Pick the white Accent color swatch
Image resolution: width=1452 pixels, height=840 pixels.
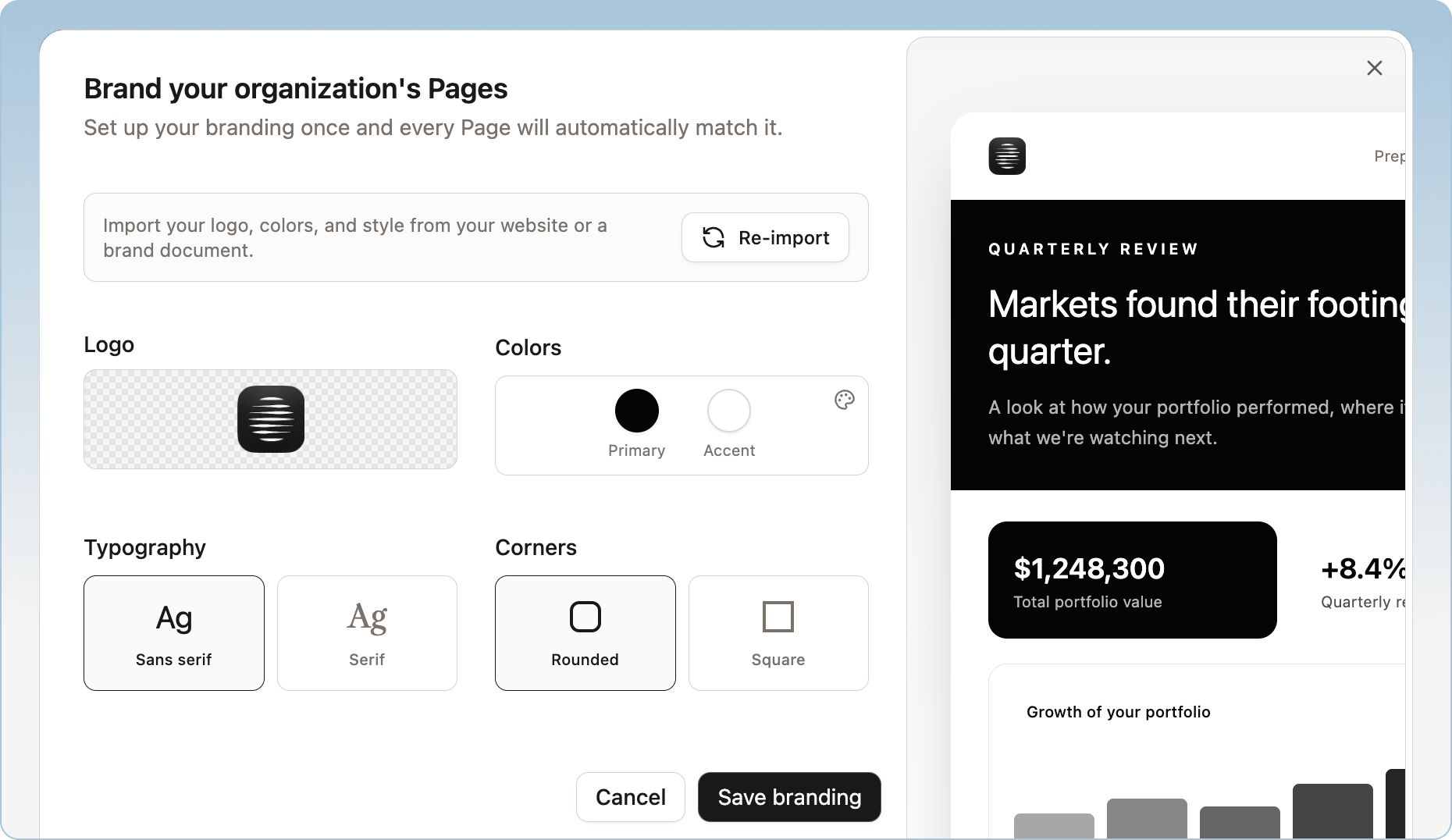tap(729, 411)
